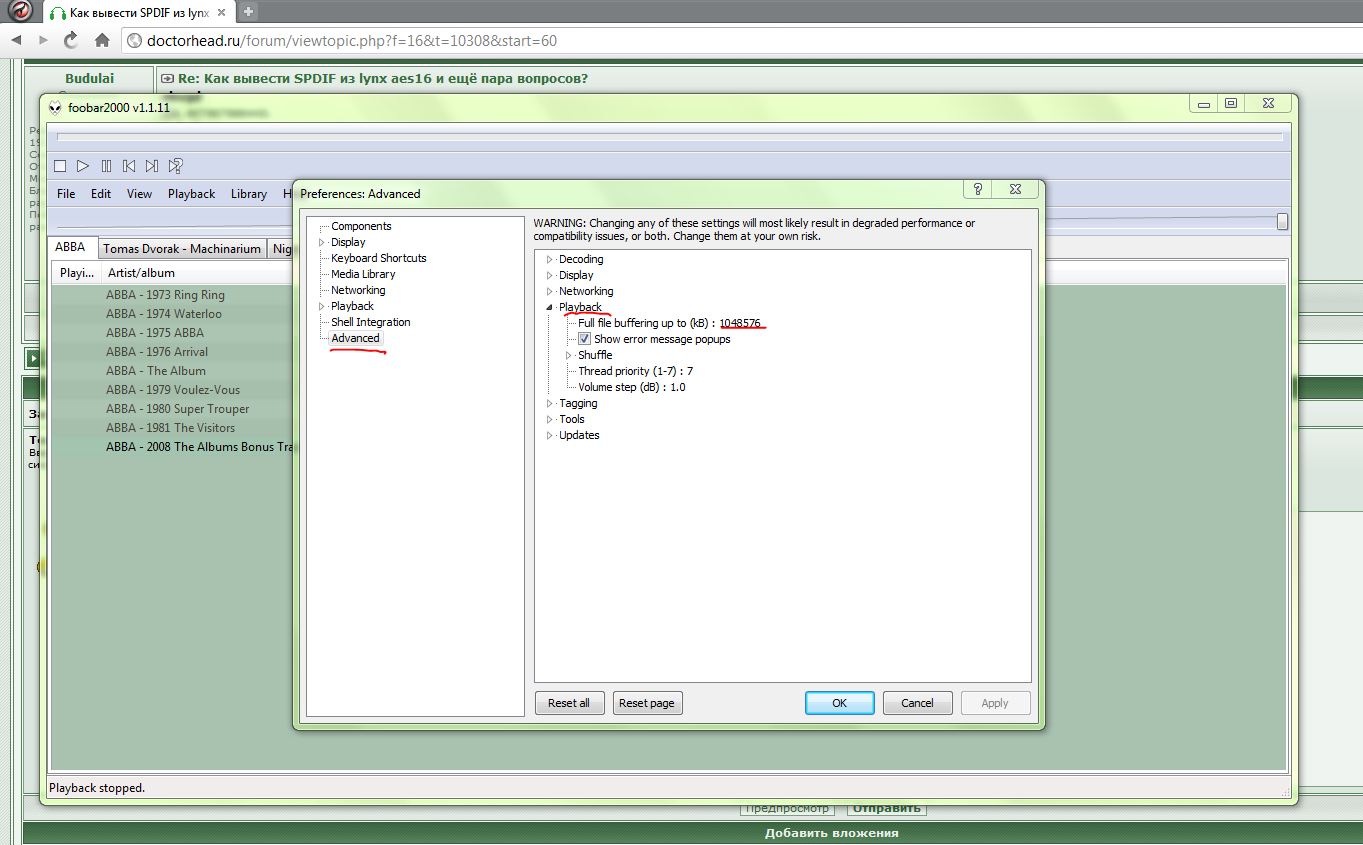
Task: Click the Отправить button on forum page
Action: 886,809
